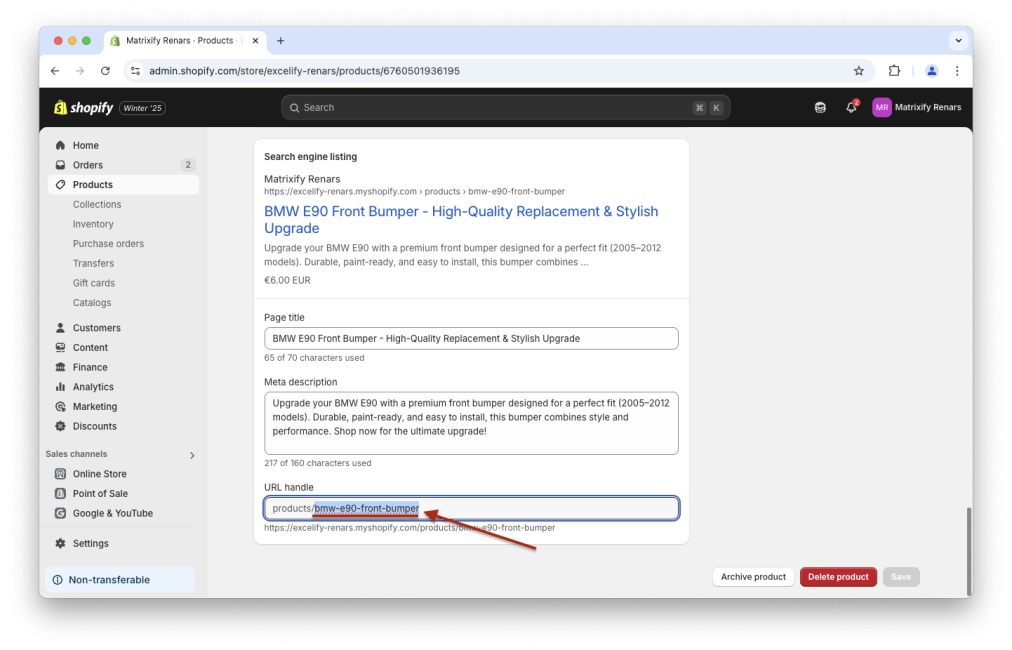1012x650 pixels.
Task: Open the browser search tabs dropdown
Action: [959, 41]
